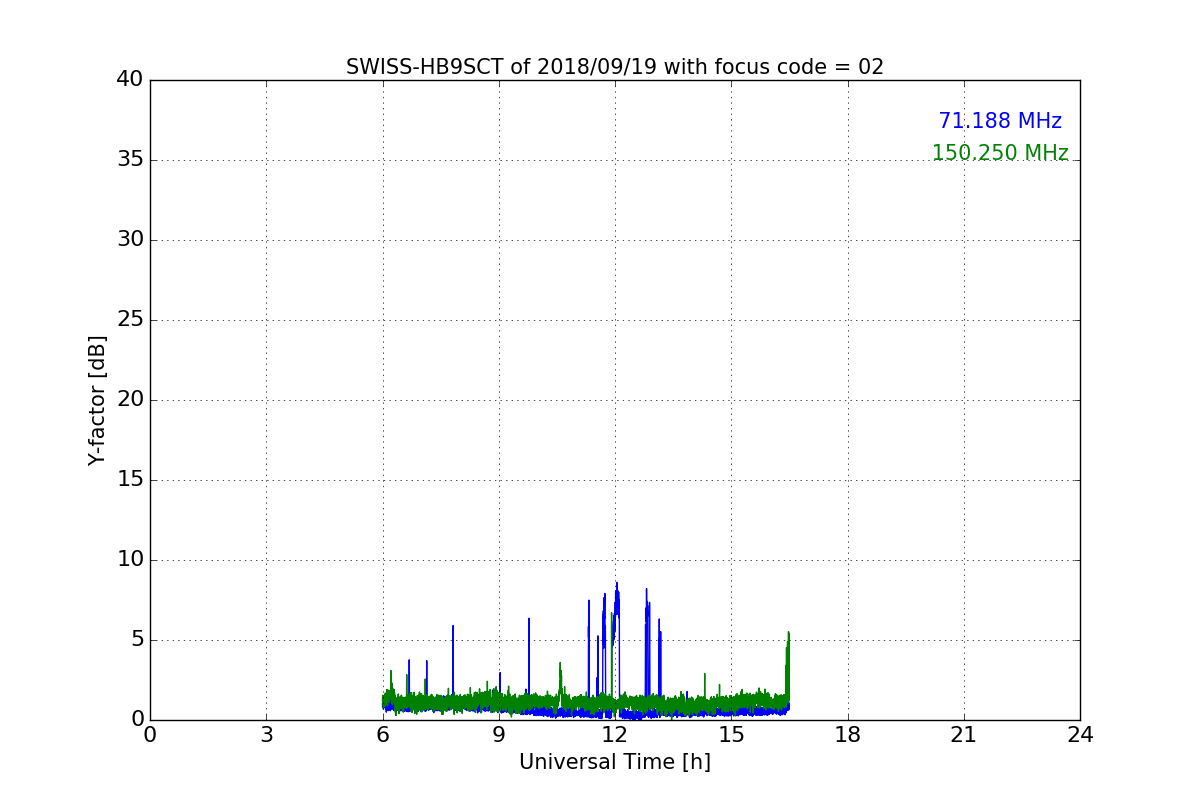The width and height of the screenshot is (1200, 800).
Task: Click the y-axis tick value 10
Action: tap(130, 560)
